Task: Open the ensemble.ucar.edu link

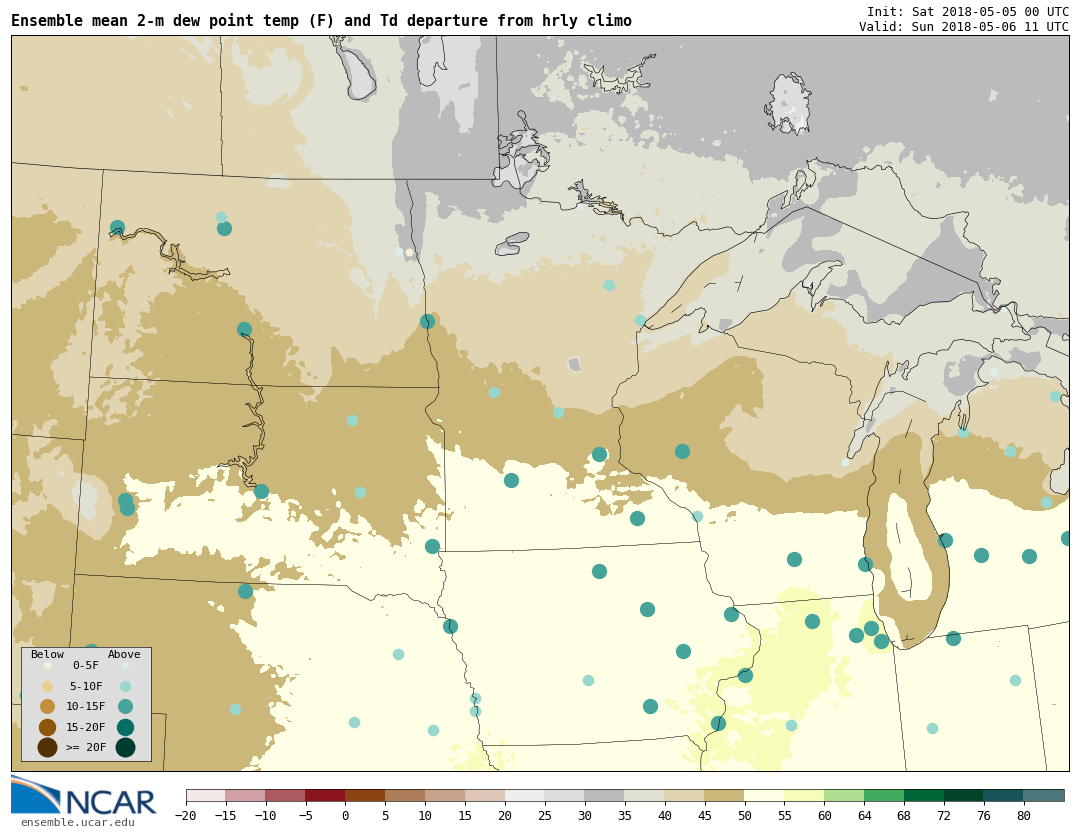Action: pyautogui.click(x=77, y=823)
